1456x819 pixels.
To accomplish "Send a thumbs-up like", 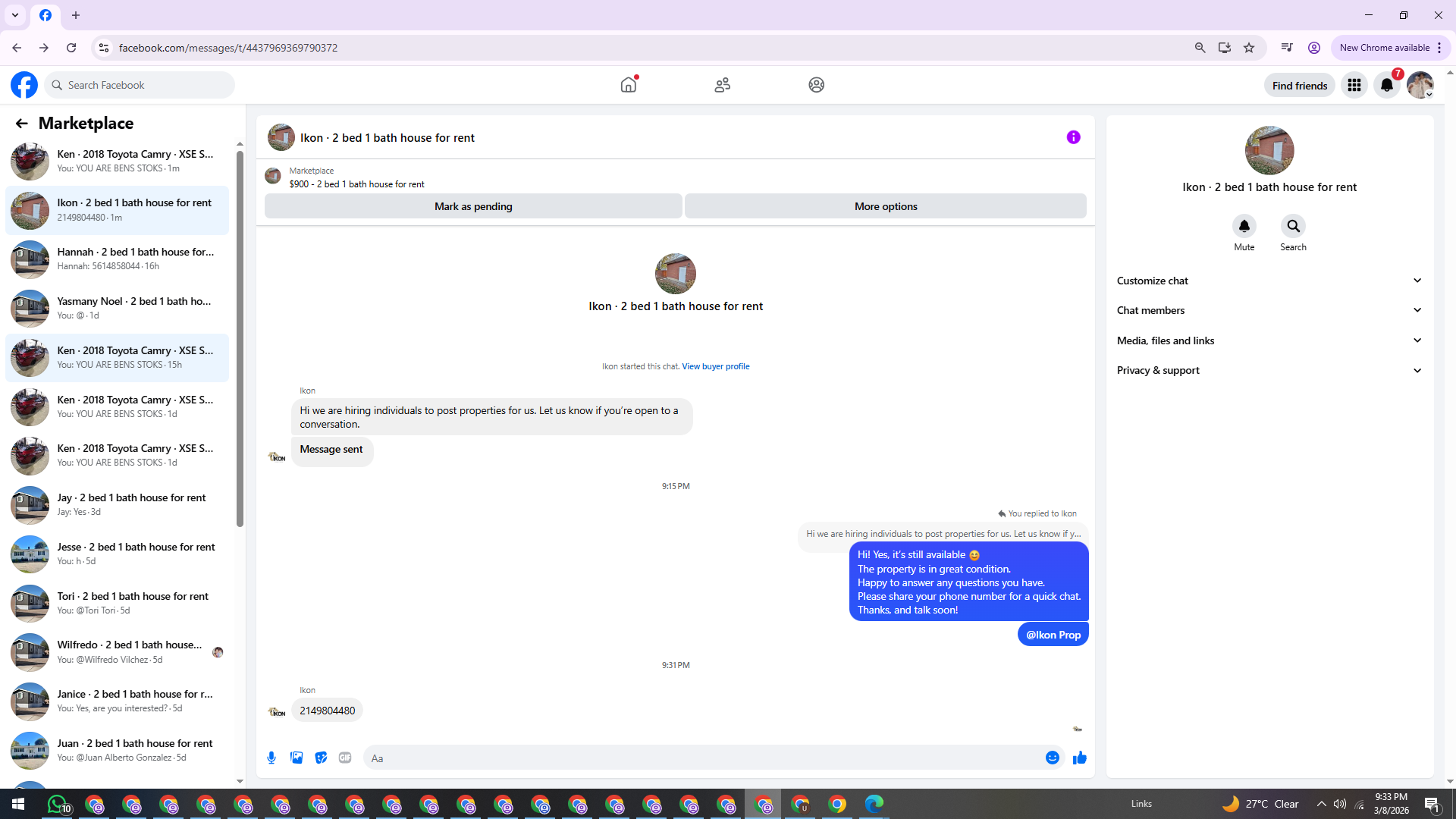I will pyautogui.click(x=1079, y=758).
